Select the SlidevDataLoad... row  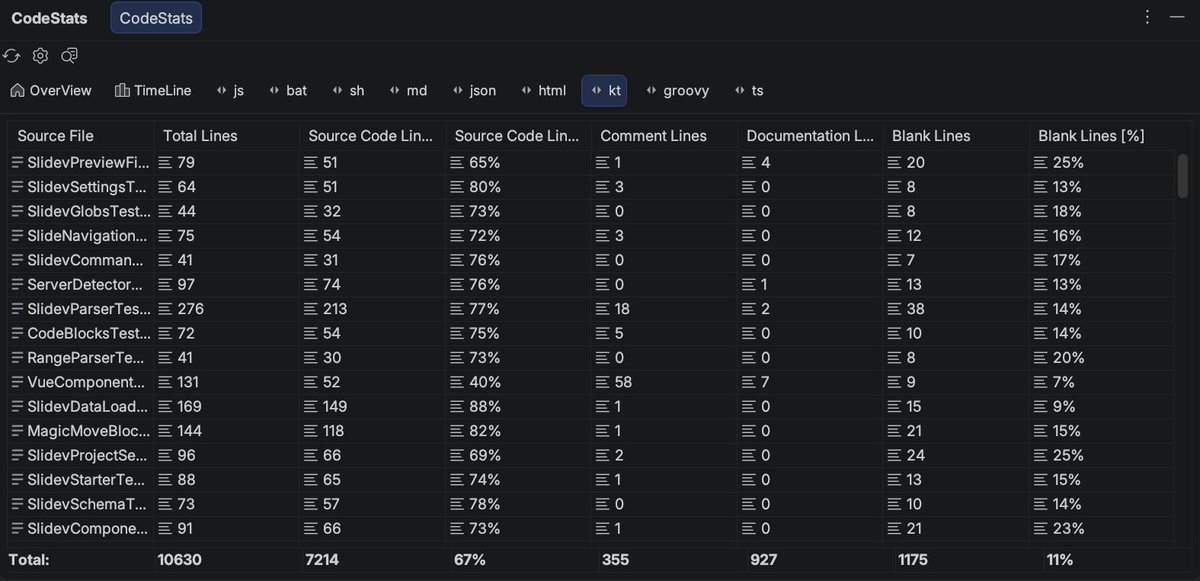pos(592,406)
